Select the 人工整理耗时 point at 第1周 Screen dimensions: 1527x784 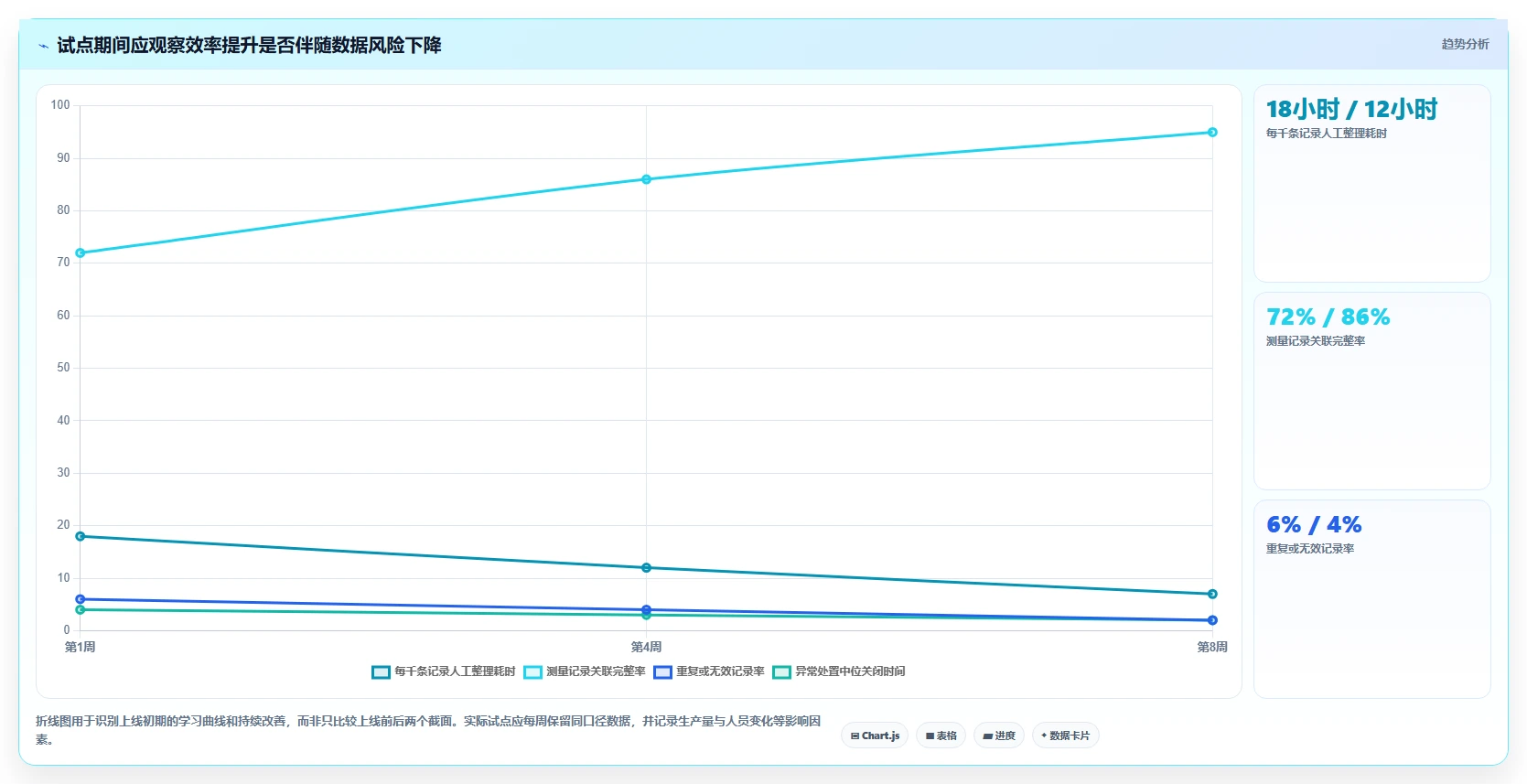(81, 536)
